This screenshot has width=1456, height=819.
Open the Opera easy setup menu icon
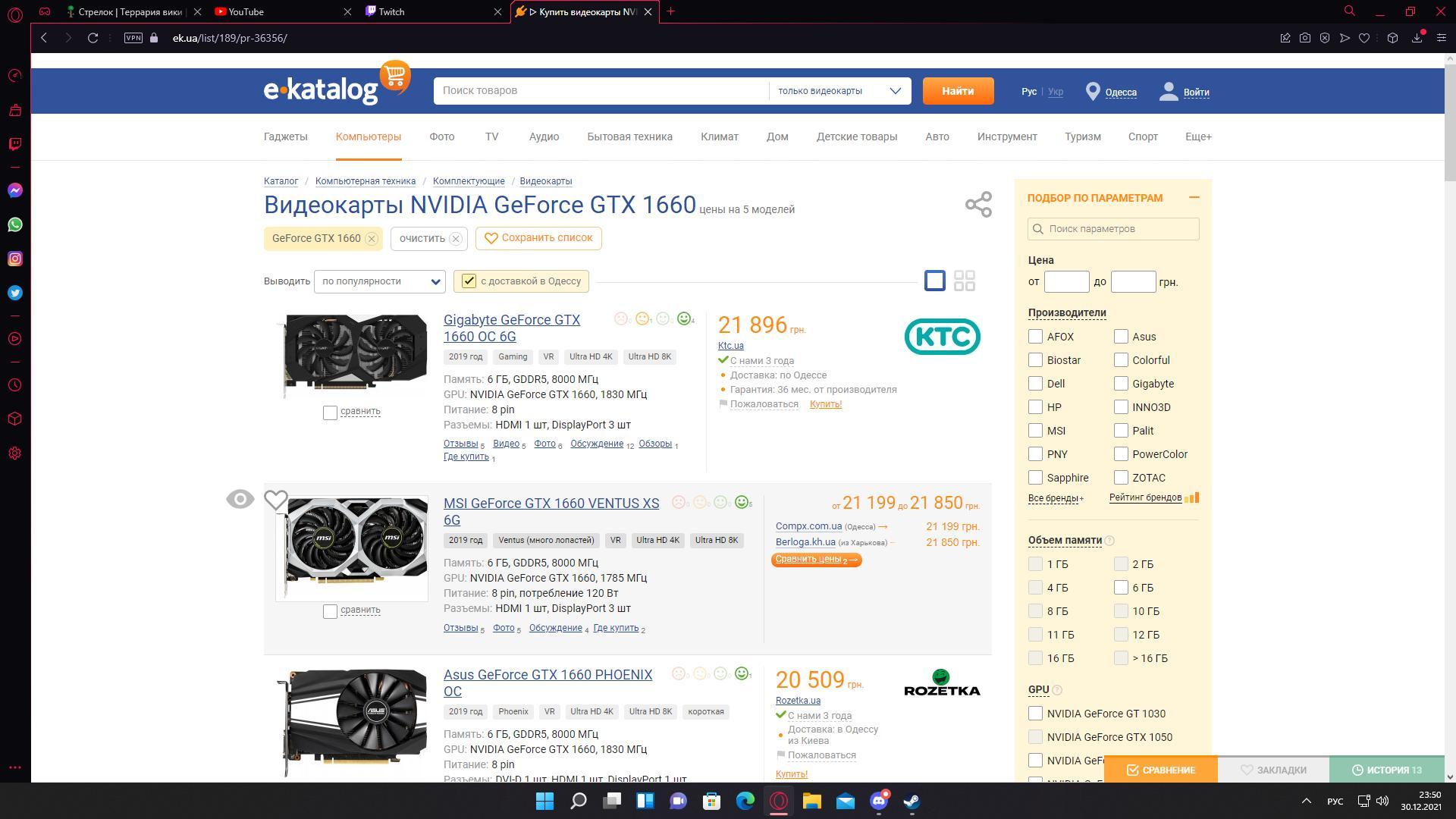1442,38
